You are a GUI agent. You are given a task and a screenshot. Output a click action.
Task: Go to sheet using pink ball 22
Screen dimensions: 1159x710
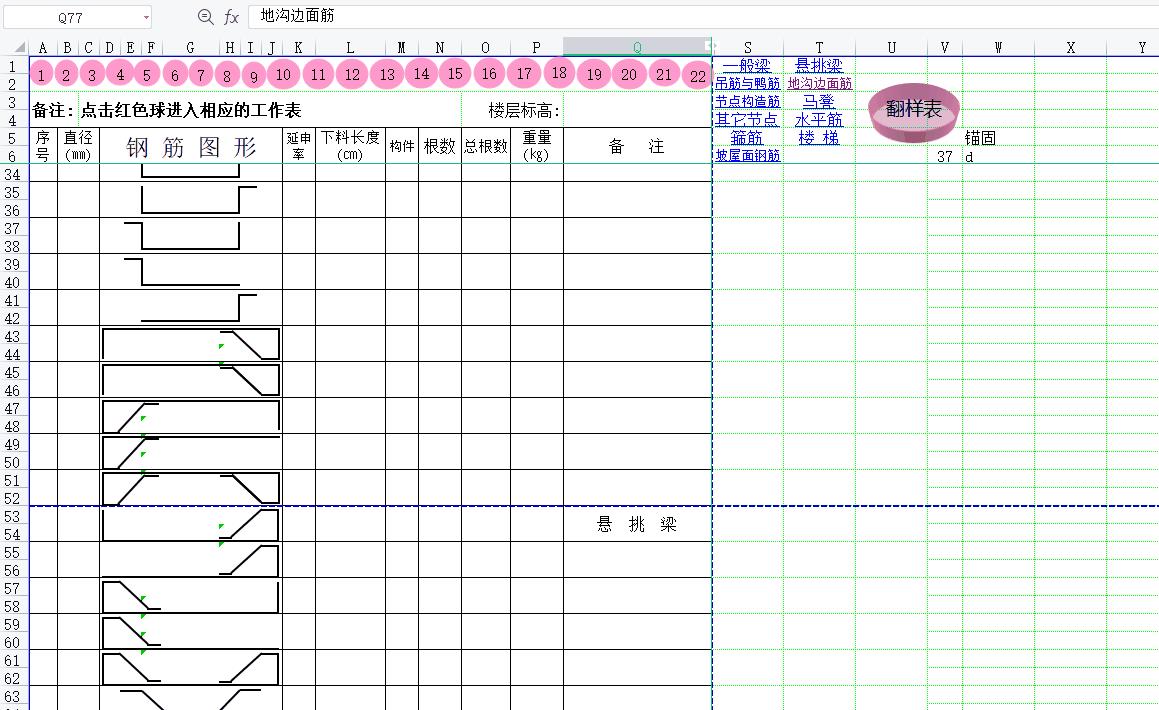point(698,76)
